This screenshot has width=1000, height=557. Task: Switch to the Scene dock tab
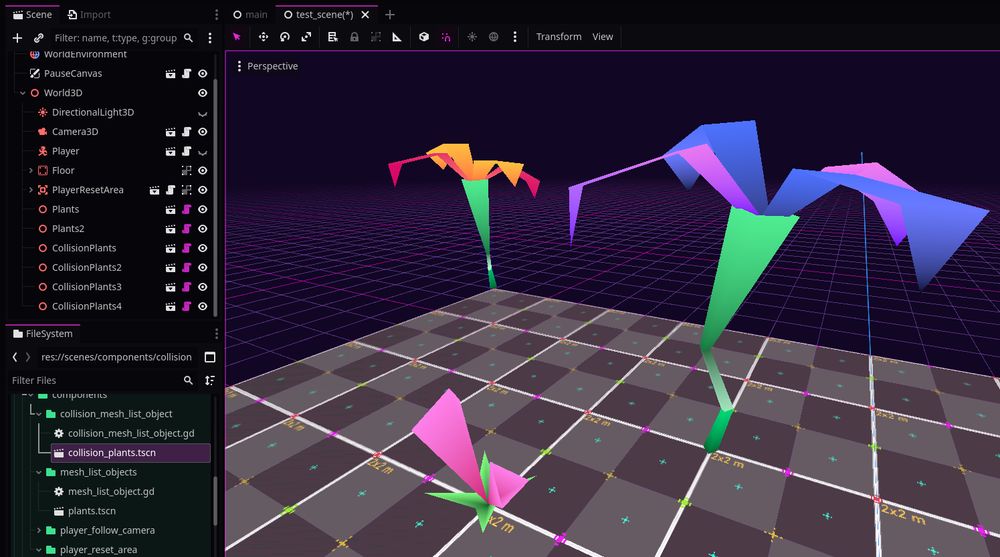tap(33, 14)
